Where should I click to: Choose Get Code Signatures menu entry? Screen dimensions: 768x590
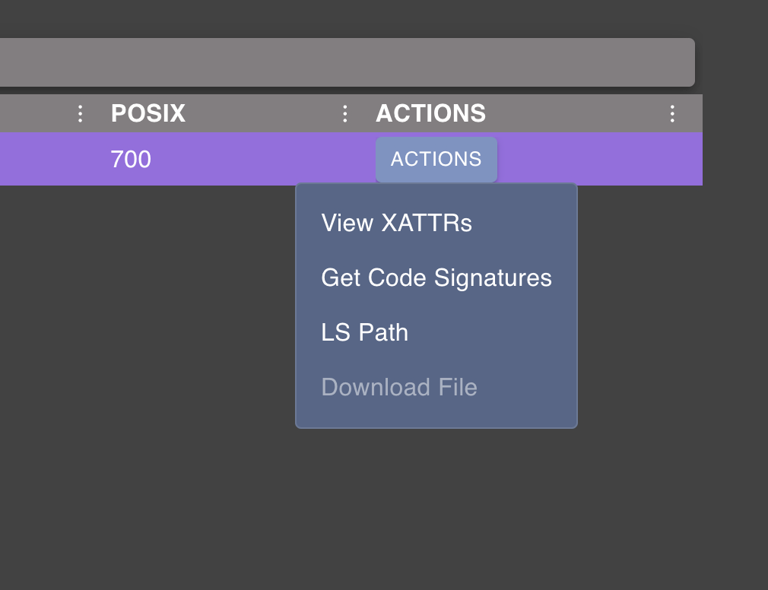pyautogui.click(x=436, y=278)
